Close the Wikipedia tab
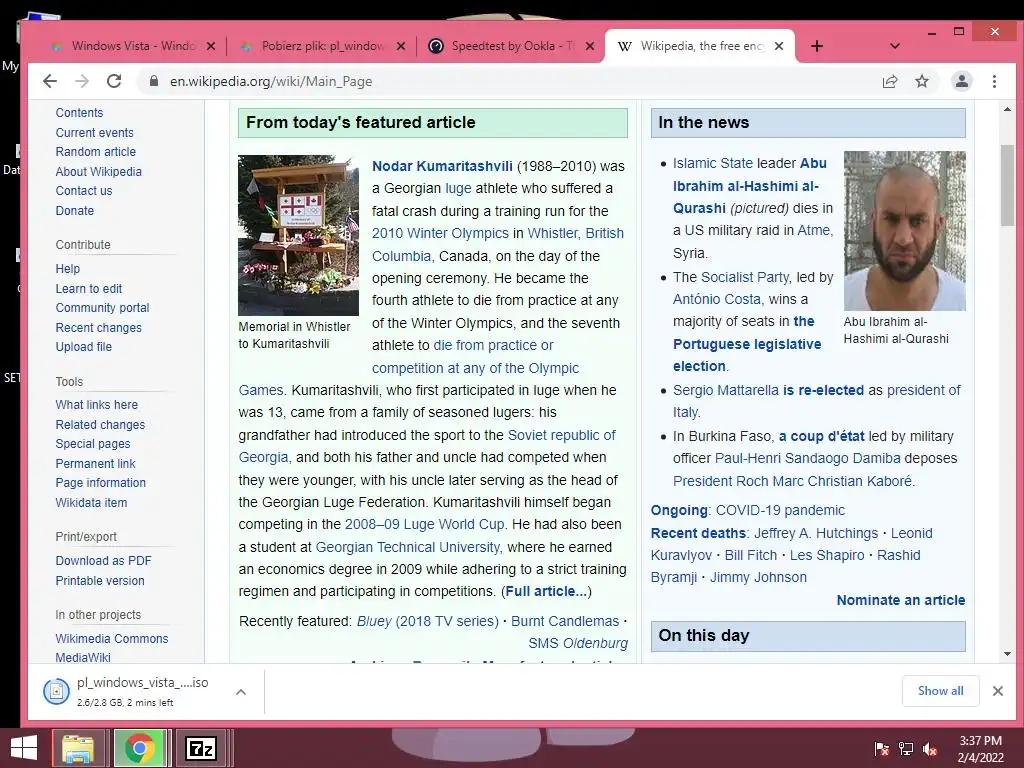Image resolution: width=1024 pixels, height=768 pixels. click(778, 46)
